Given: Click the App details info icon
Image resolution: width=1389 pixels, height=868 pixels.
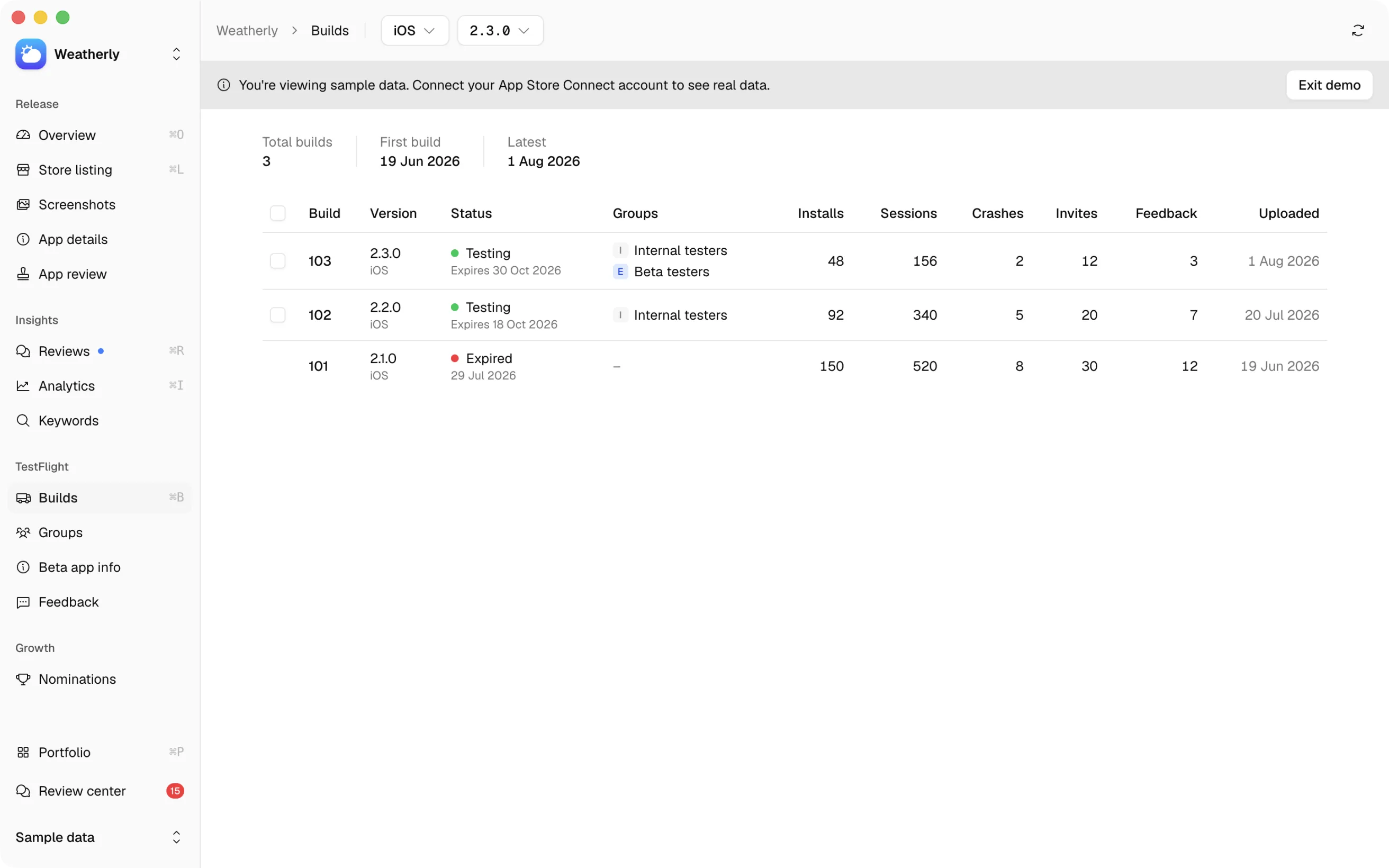Looking at the screenshot, I should pyautogui.click(x=23, y=239).
